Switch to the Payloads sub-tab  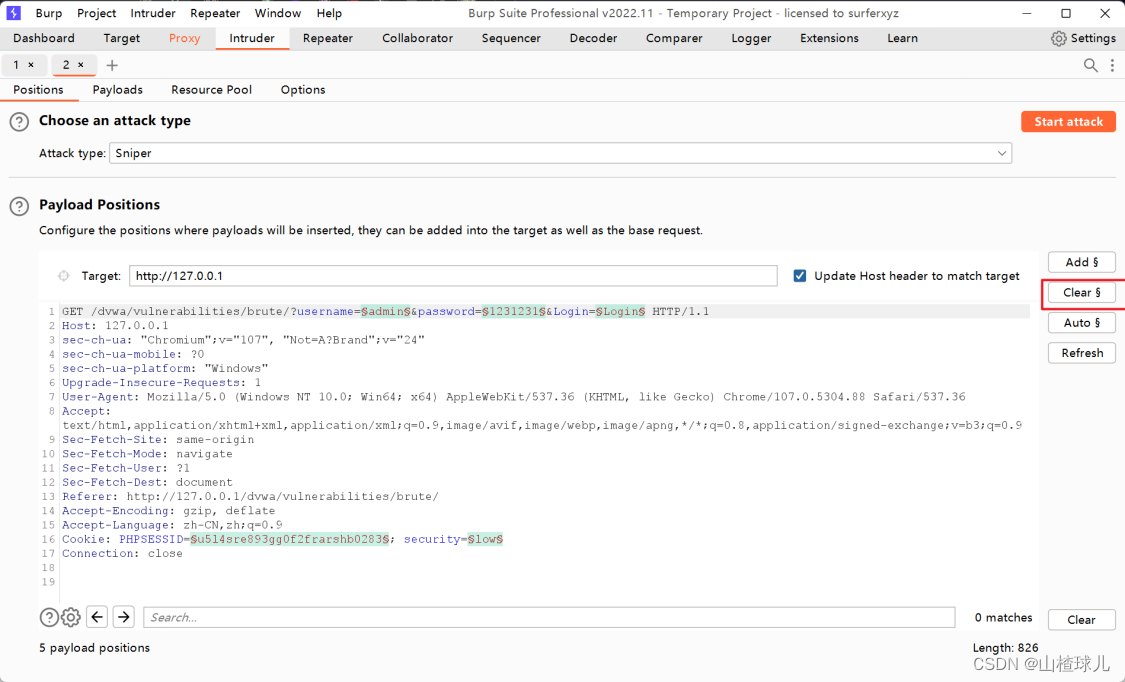click(x=118, y=90)
